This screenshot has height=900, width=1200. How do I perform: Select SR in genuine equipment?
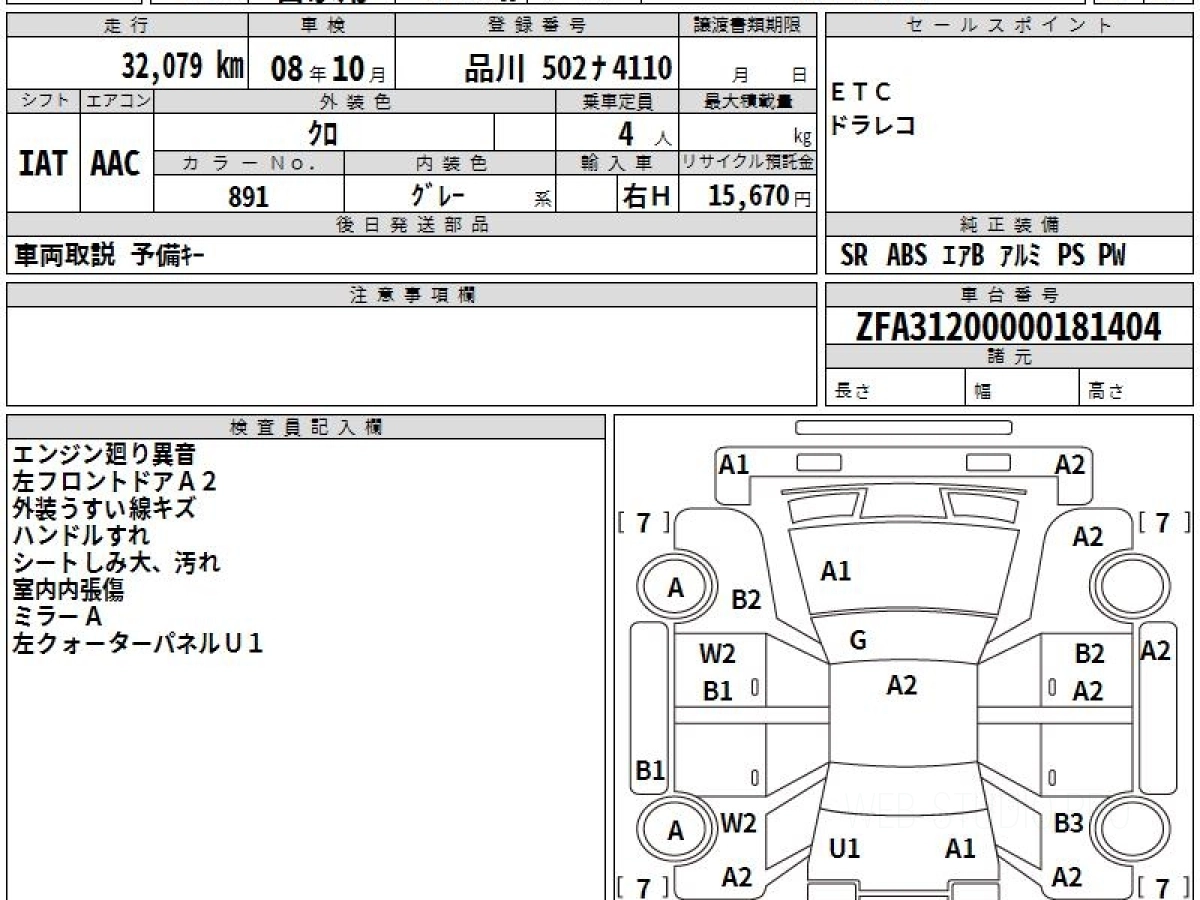point(854,257)
